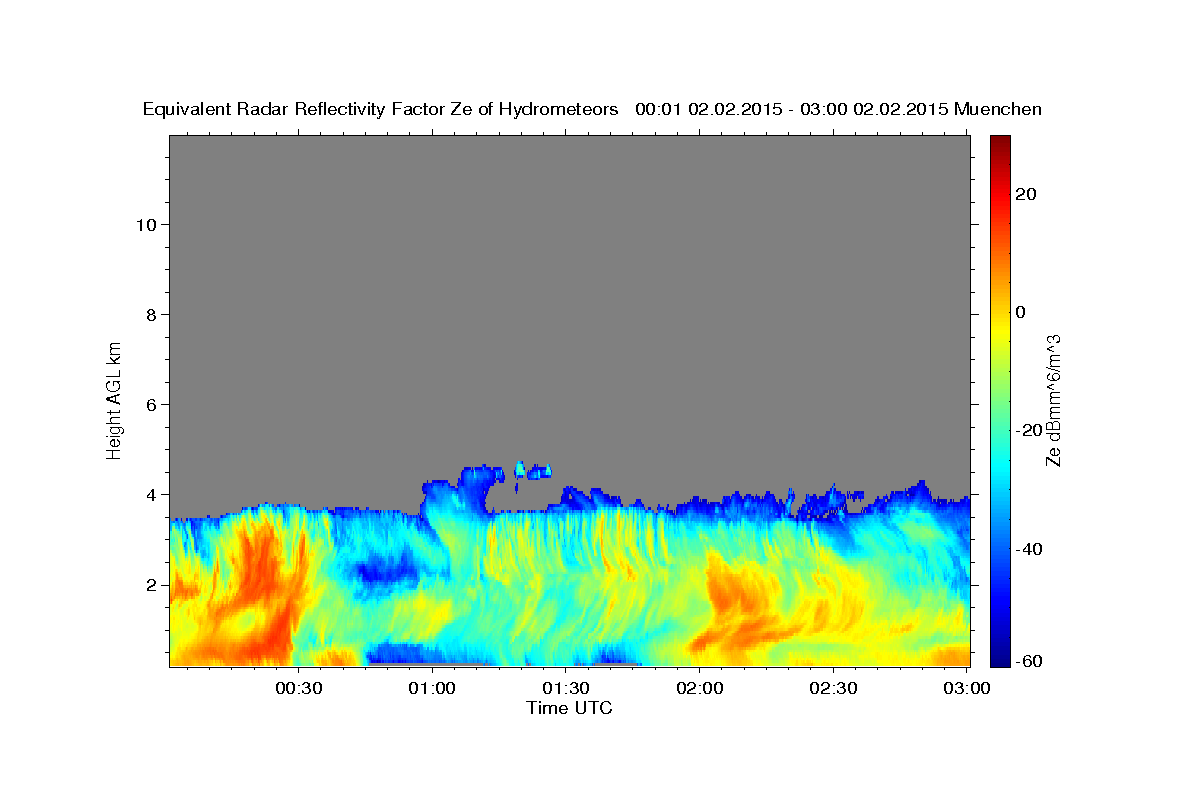1200x800 pixels.
Task: Click the dark blue bottom of the colorbar
Action: pyautogui.click(x=1000, y=658)
